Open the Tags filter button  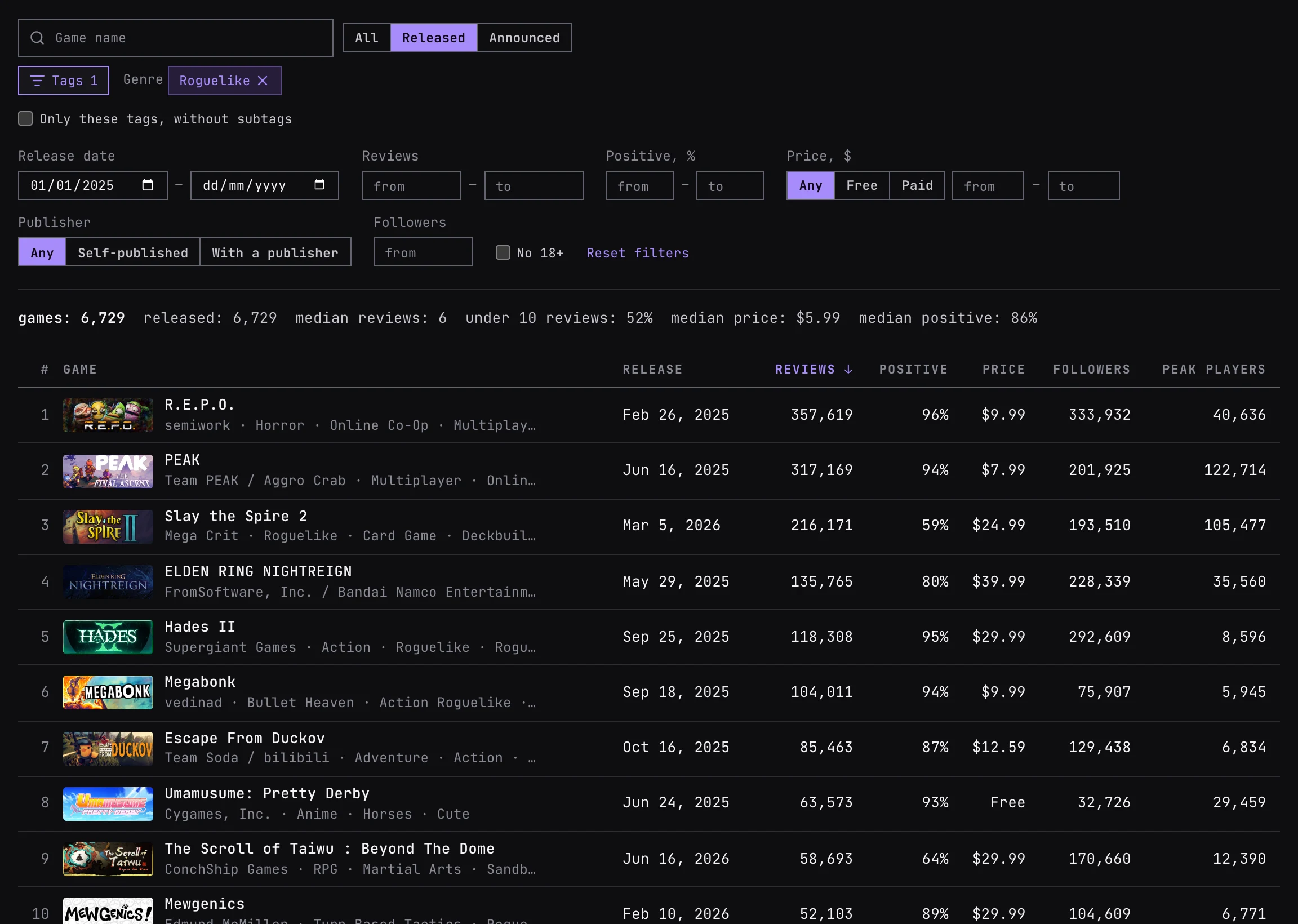click(64, 81)
